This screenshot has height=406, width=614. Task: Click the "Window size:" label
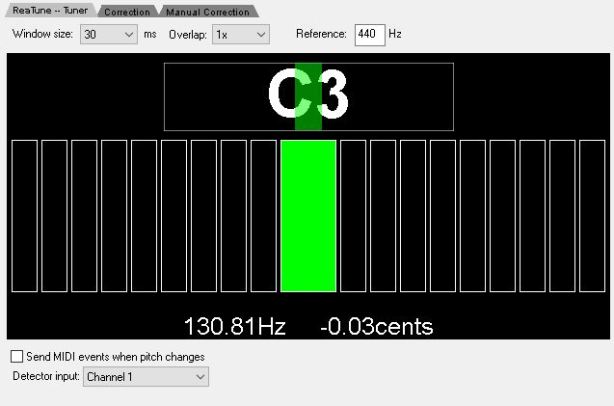pyautogui.click(x=43, y=34)
